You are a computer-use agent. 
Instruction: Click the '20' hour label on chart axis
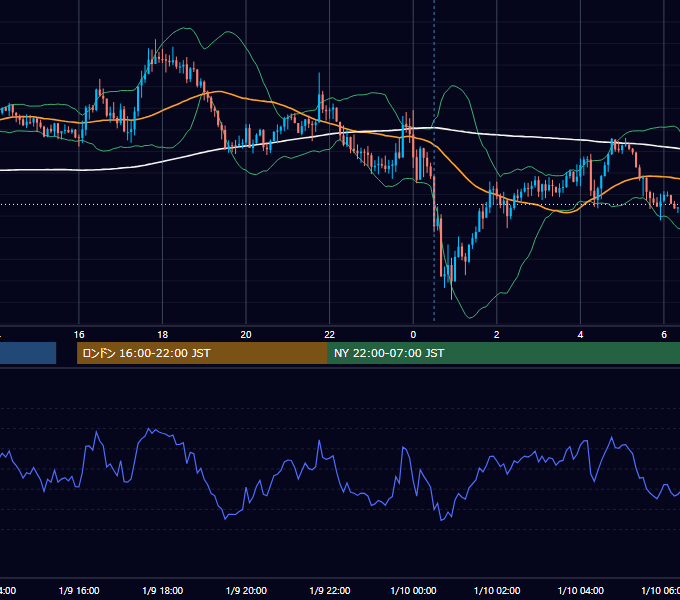point(246,335)
